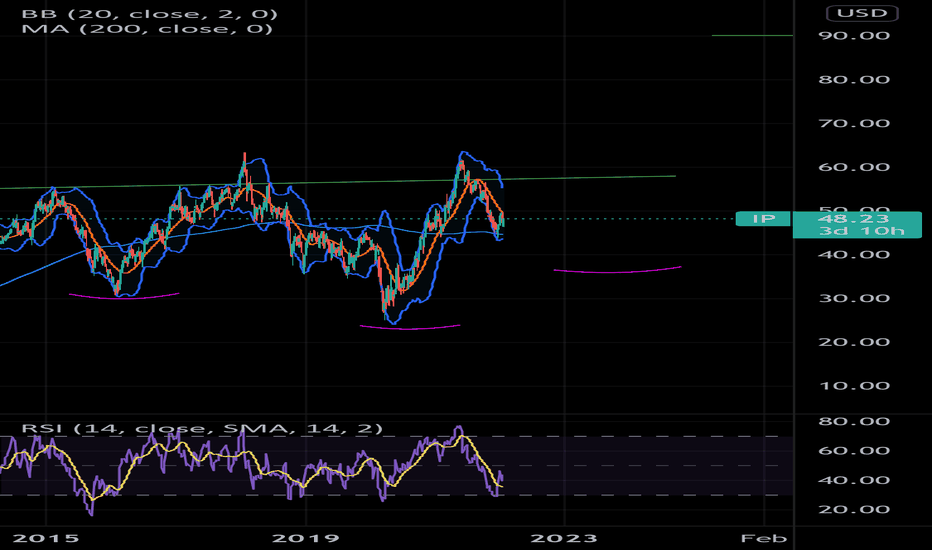932x550 pixels.
Task: Select the BB (20, close, 2, 0) indicator label
Action: (150, 13)
